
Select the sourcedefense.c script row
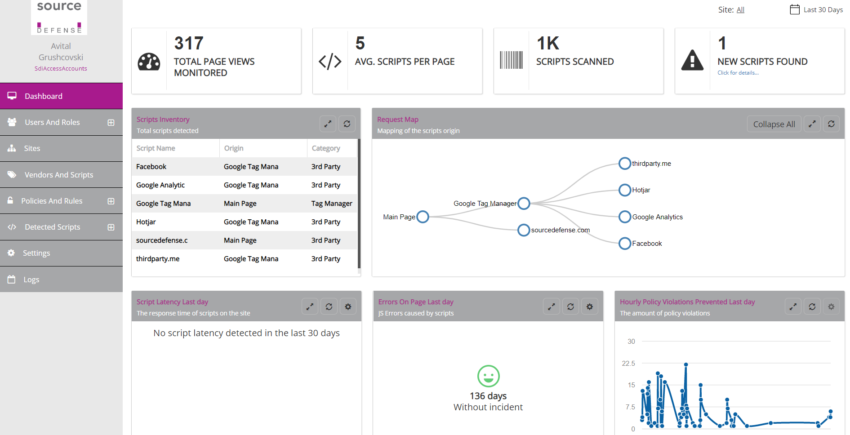[244, 240]
